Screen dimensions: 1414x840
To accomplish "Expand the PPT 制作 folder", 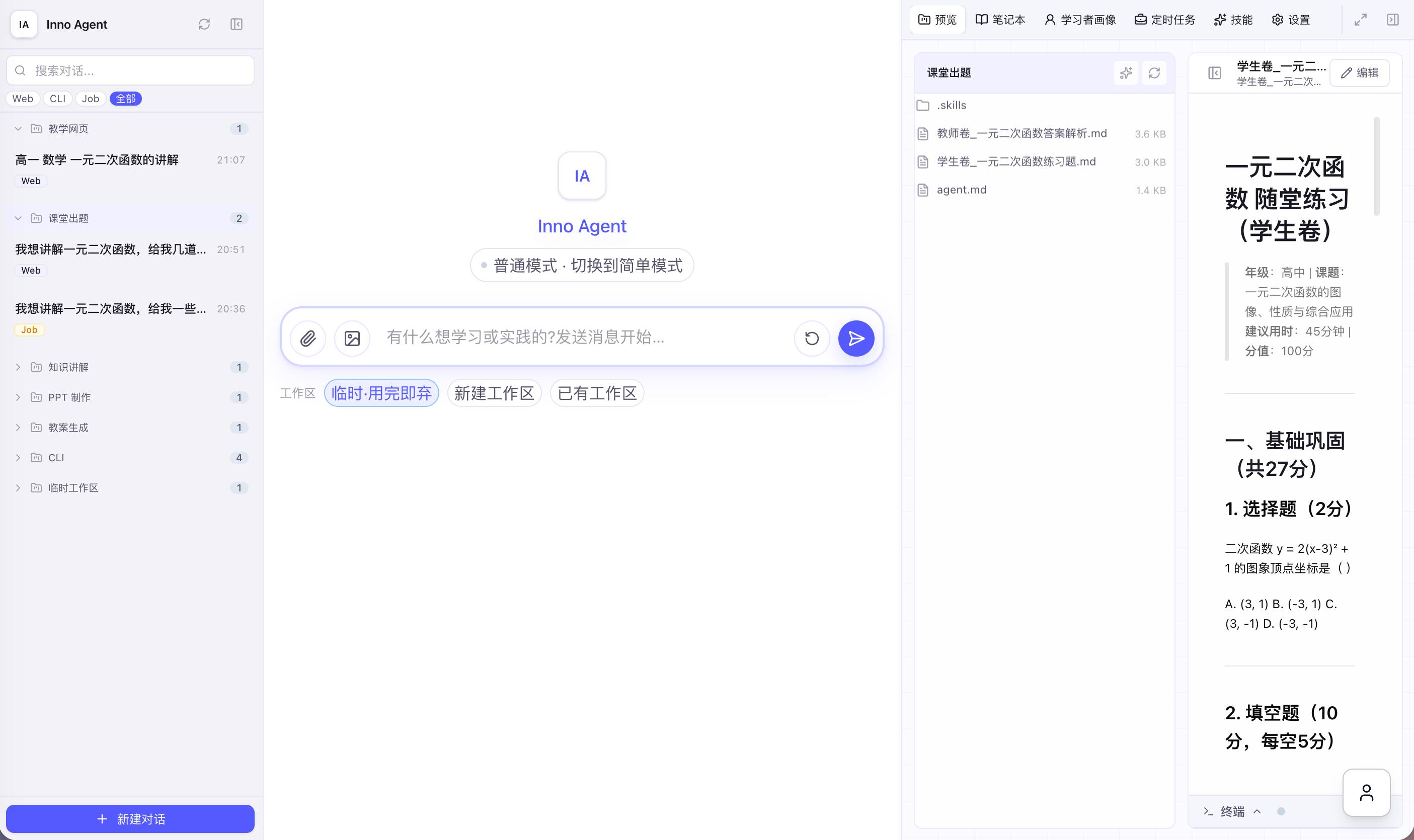I will pyautogui.click(x=130, y=397).
